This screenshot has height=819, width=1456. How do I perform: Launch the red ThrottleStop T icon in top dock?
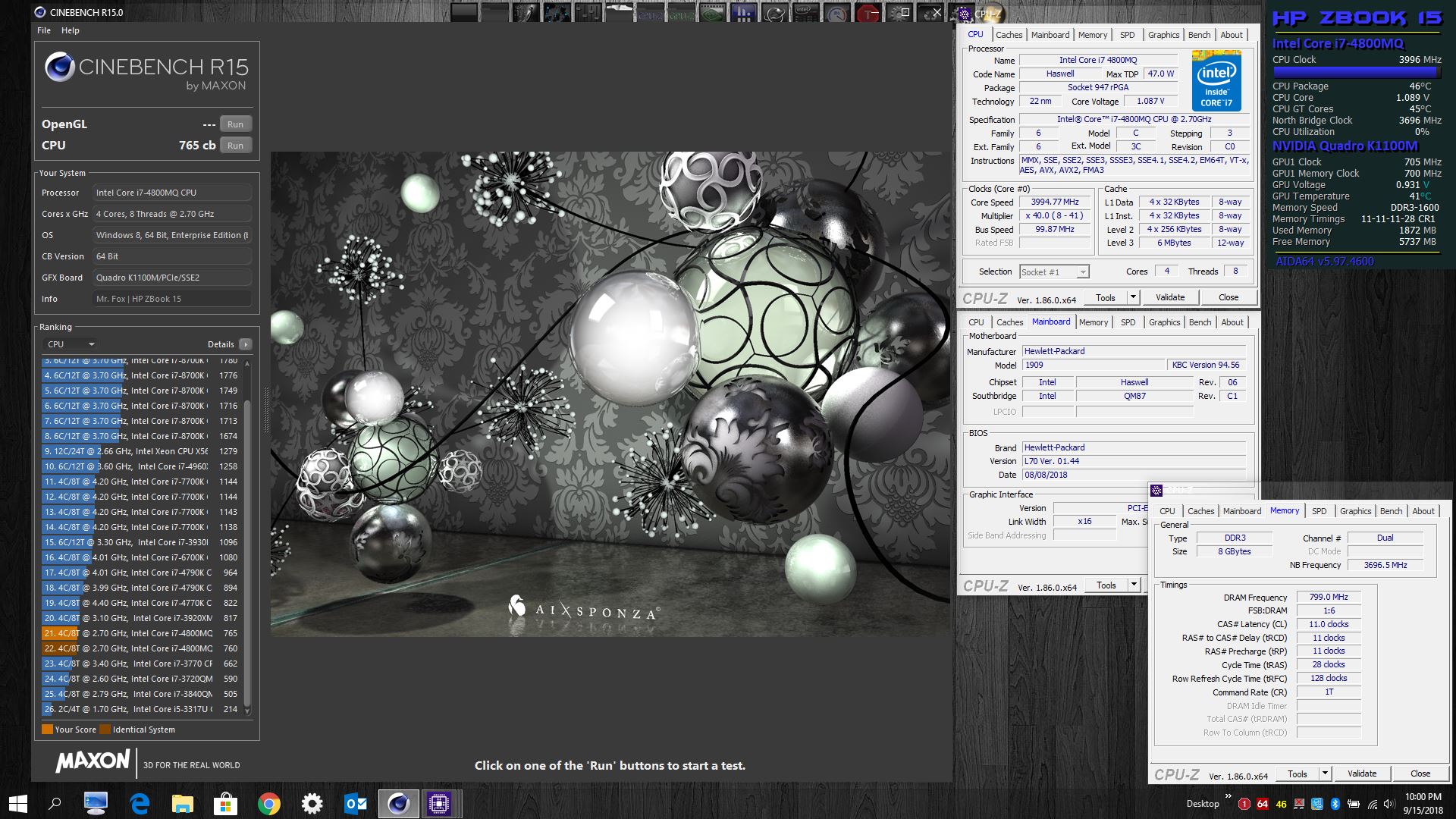pyautogui.click(x=868, y=12)
